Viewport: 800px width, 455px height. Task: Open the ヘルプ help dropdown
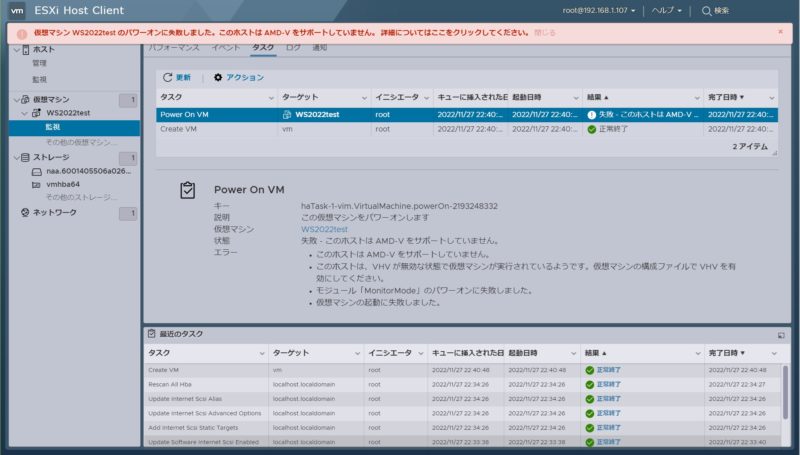(666, 10)
